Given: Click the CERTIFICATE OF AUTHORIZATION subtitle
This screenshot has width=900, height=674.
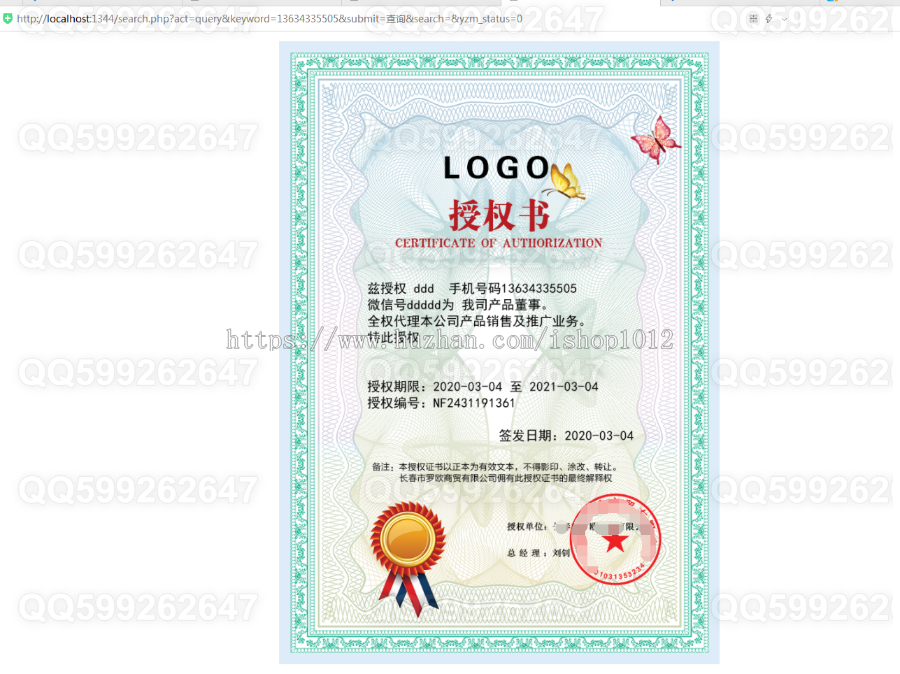Looking at the screenshot, I should tap(499, 242).
